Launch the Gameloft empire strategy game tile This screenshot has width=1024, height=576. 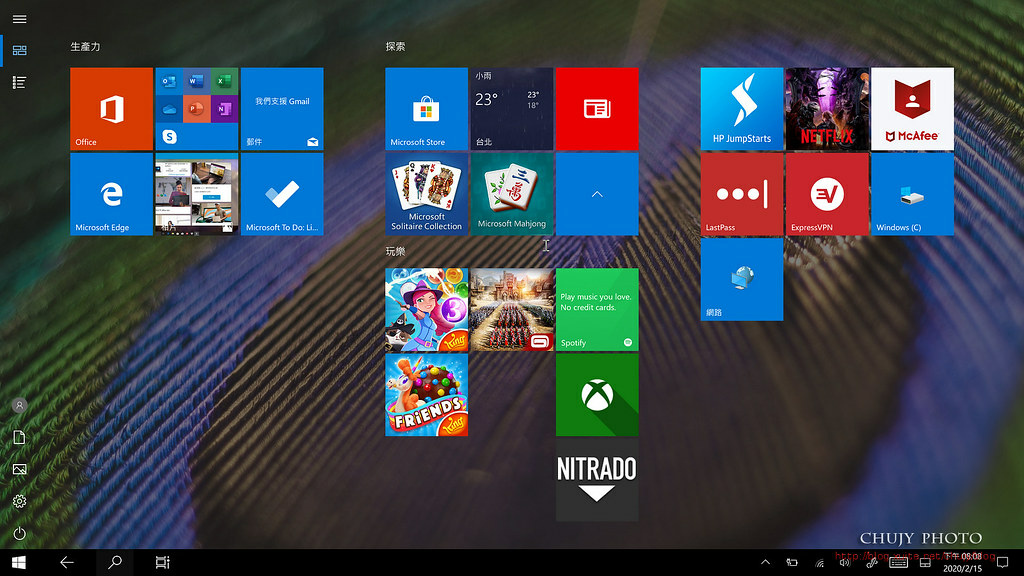[512, 310]
